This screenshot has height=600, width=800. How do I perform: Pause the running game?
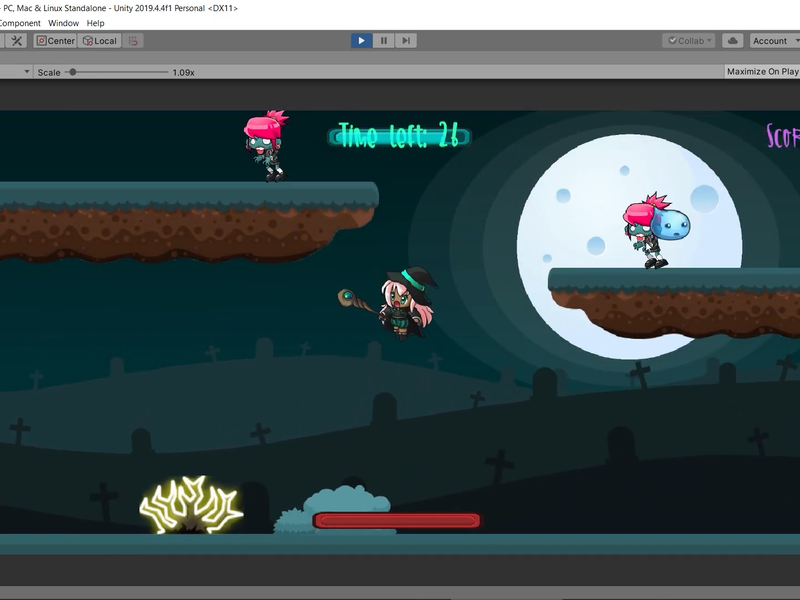click(x=384, y=40)
